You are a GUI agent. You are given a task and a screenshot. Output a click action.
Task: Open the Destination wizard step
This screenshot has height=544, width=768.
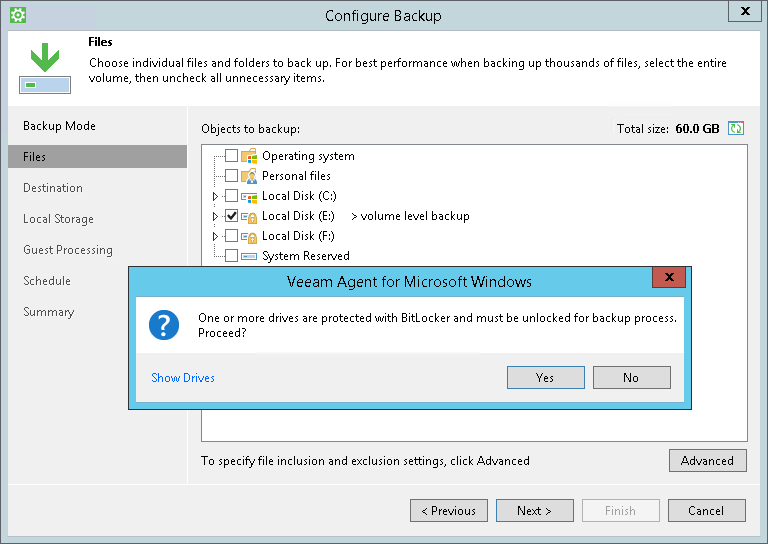[53, 188]
